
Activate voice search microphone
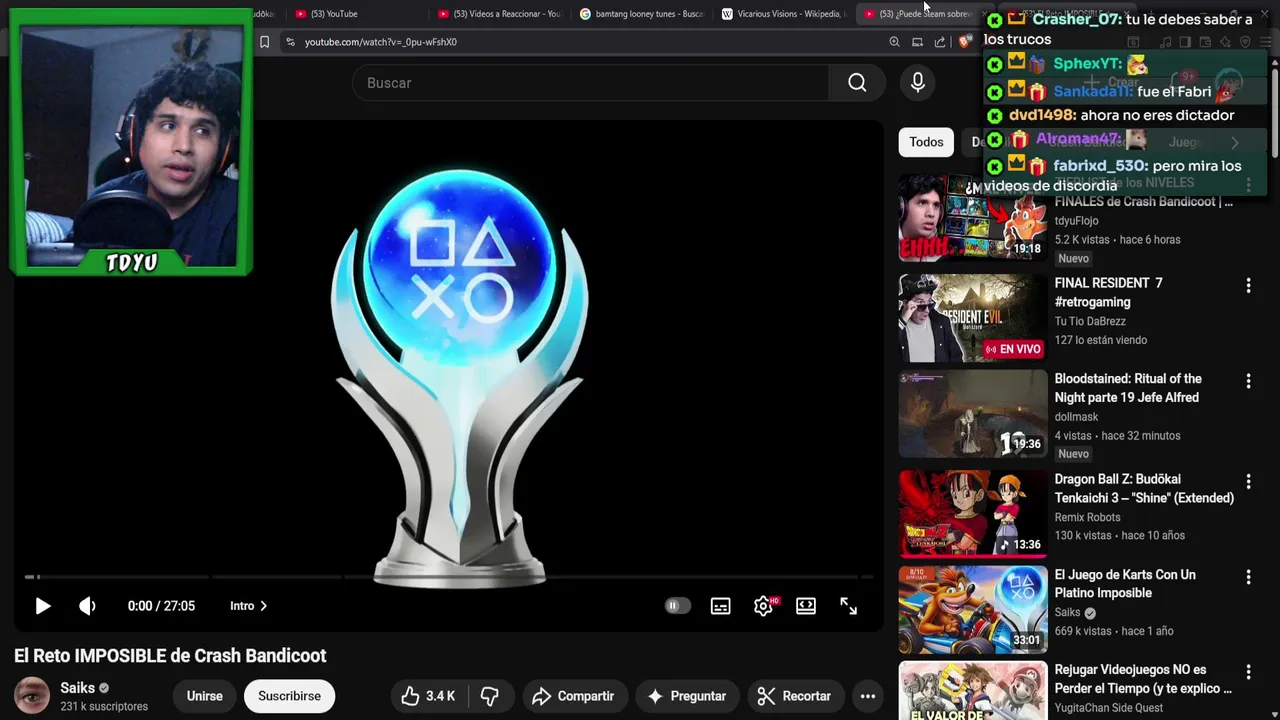point(918,83)
